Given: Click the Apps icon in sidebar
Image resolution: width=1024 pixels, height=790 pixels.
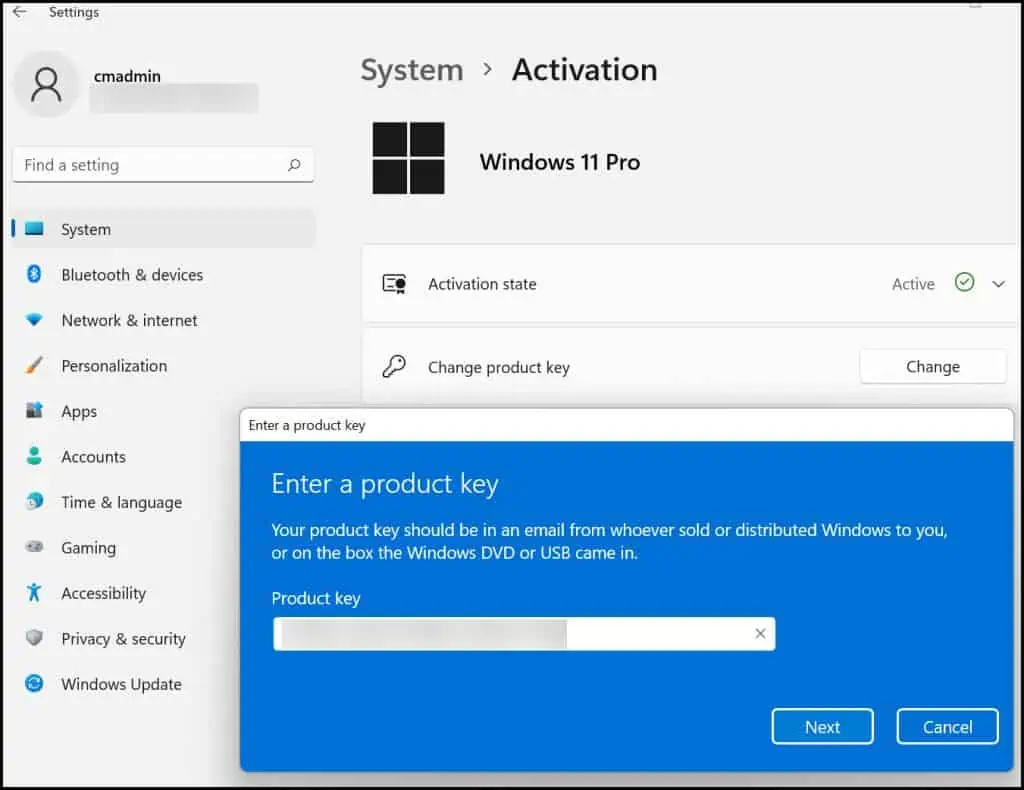Looking at the screenshot, I should [34, 410].
